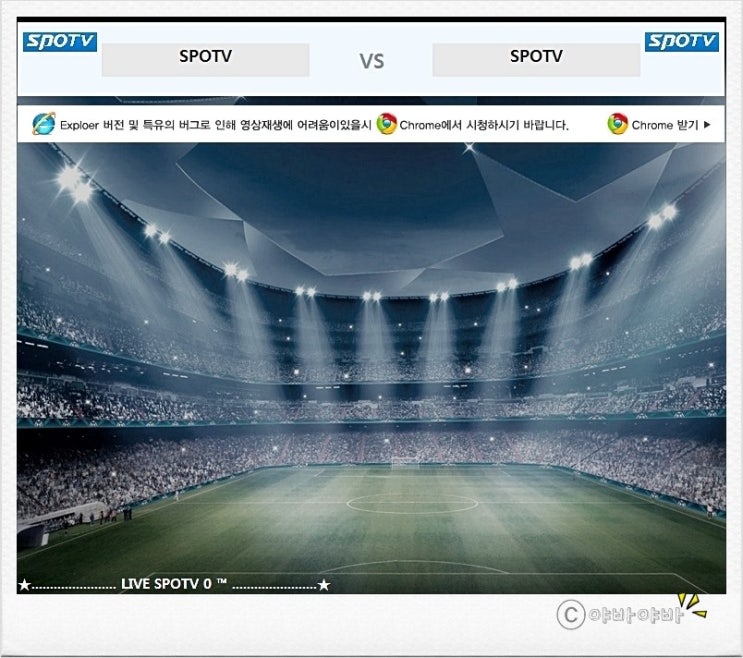Click the SPOTV logo at top left
743x658 pixels.
click(x=60, y=42)
